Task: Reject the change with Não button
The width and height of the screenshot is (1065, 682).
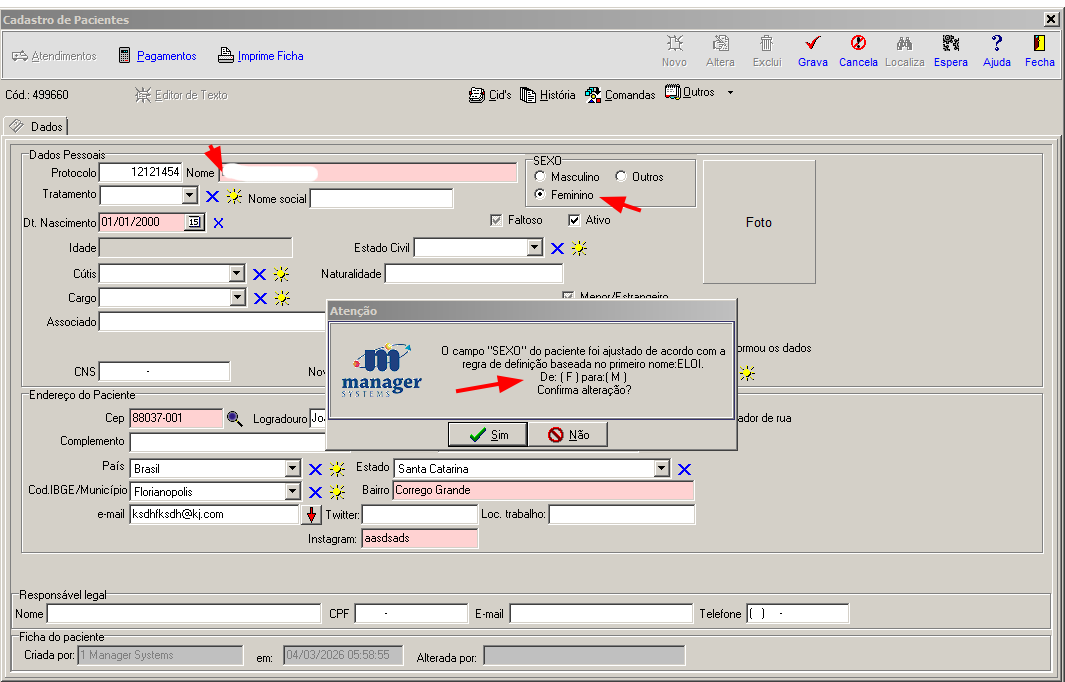Action: pyautogui.click(x=568, y=435)
